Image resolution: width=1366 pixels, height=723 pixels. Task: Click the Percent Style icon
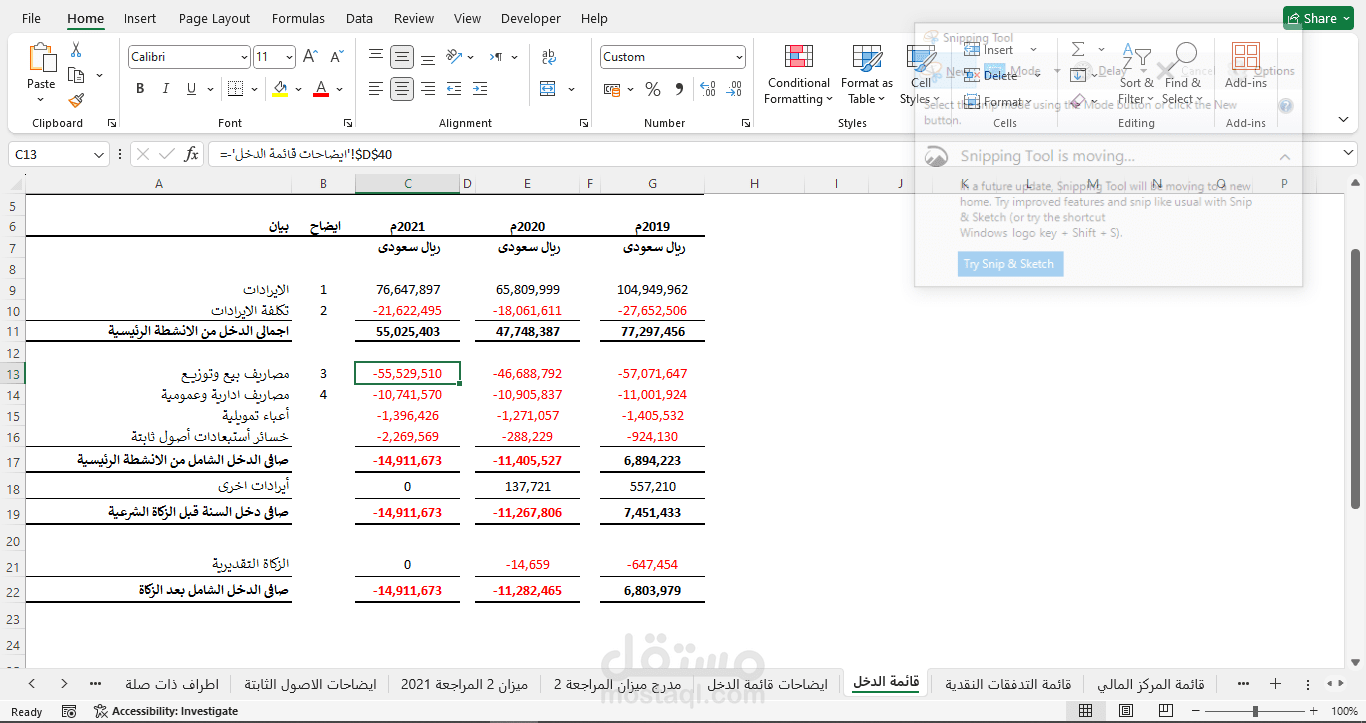point(653,89)
